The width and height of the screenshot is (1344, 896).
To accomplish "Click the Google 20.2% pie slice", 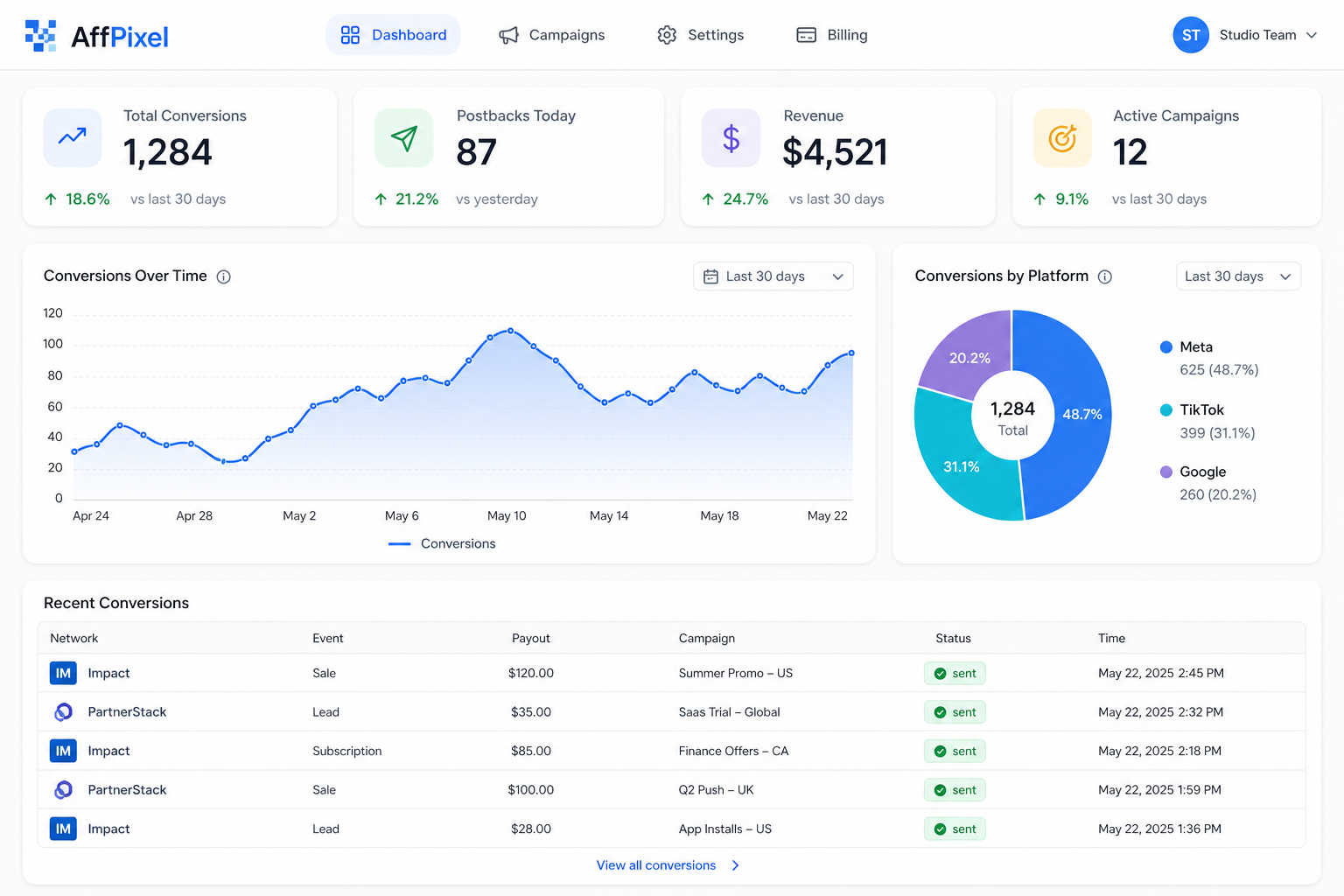I will pos(971,357).
